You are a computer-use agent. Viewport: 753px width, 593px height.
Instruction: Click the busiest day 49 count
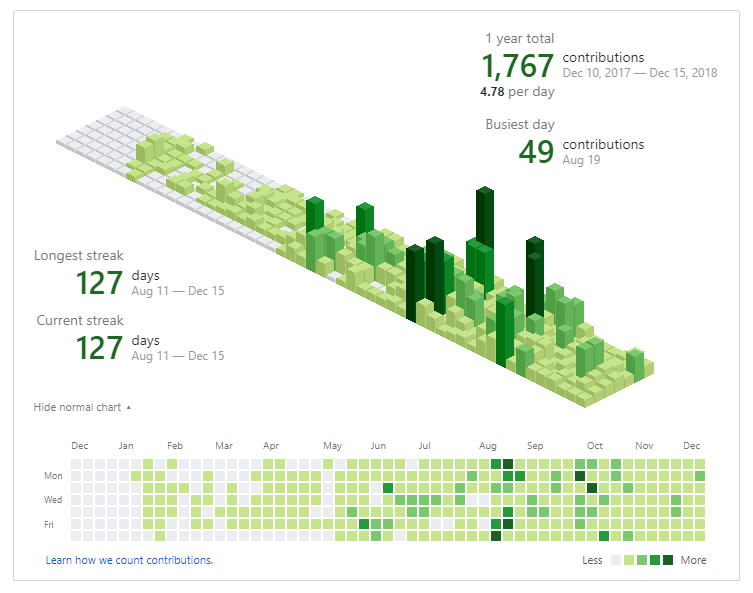click(536, 152)
